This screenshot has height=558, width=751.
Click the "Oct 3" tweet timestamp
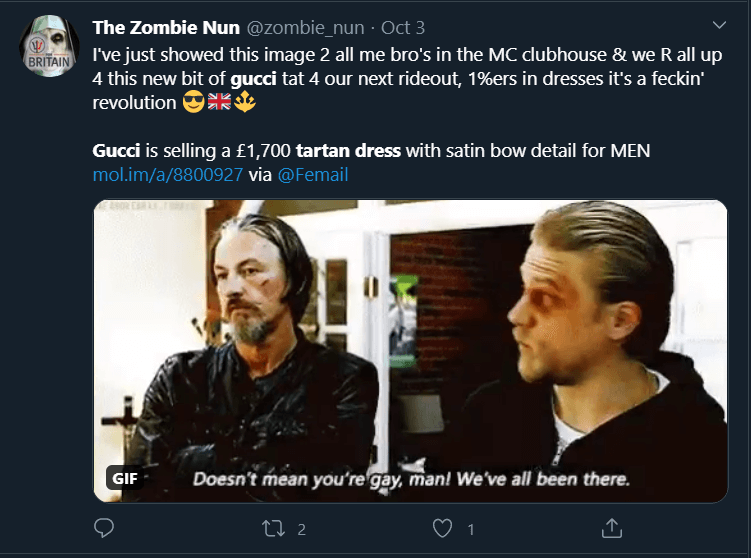(x=402, y=27)
